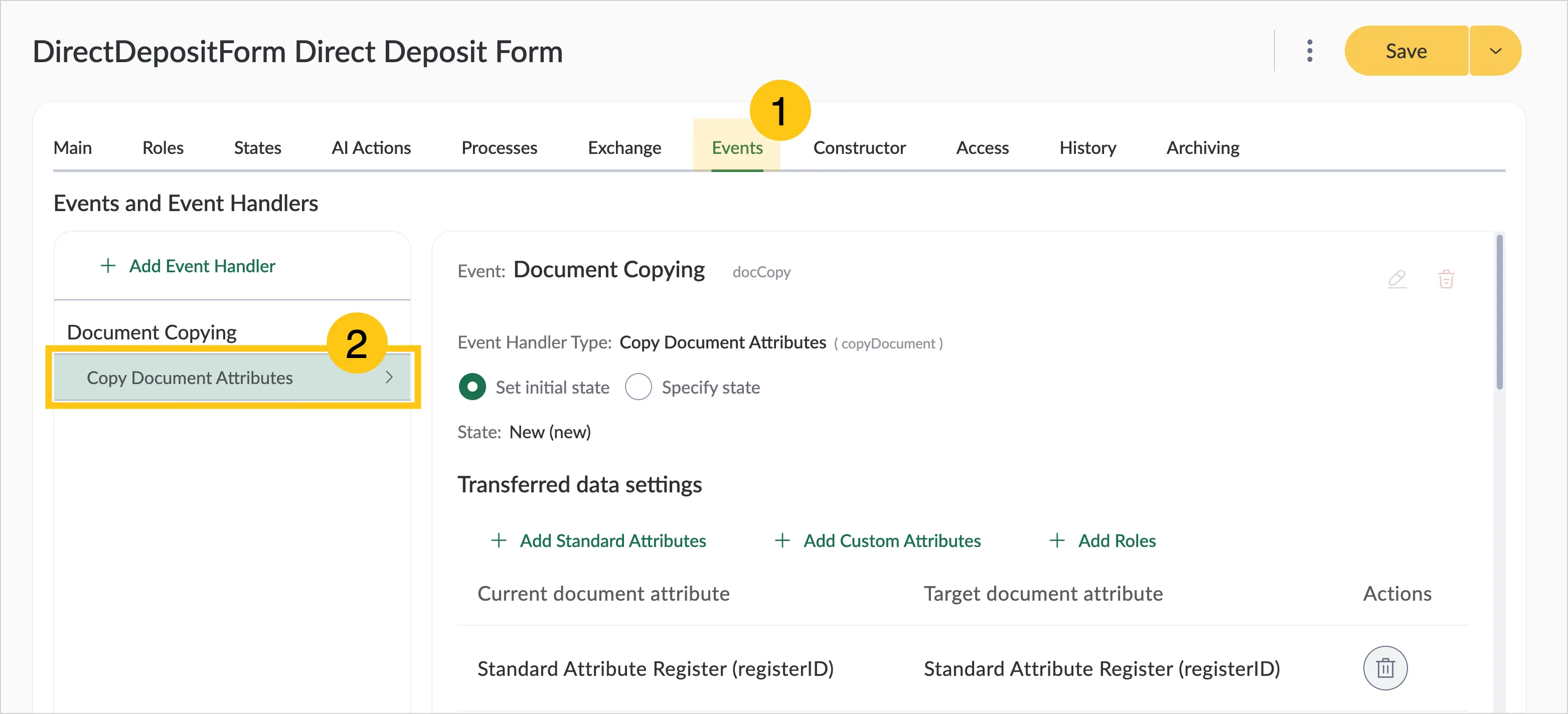Image resolution: width=1568 pixels, height=714 pixels.
Task: Open the Archiving tab
Action: (x=1202, y=148)
